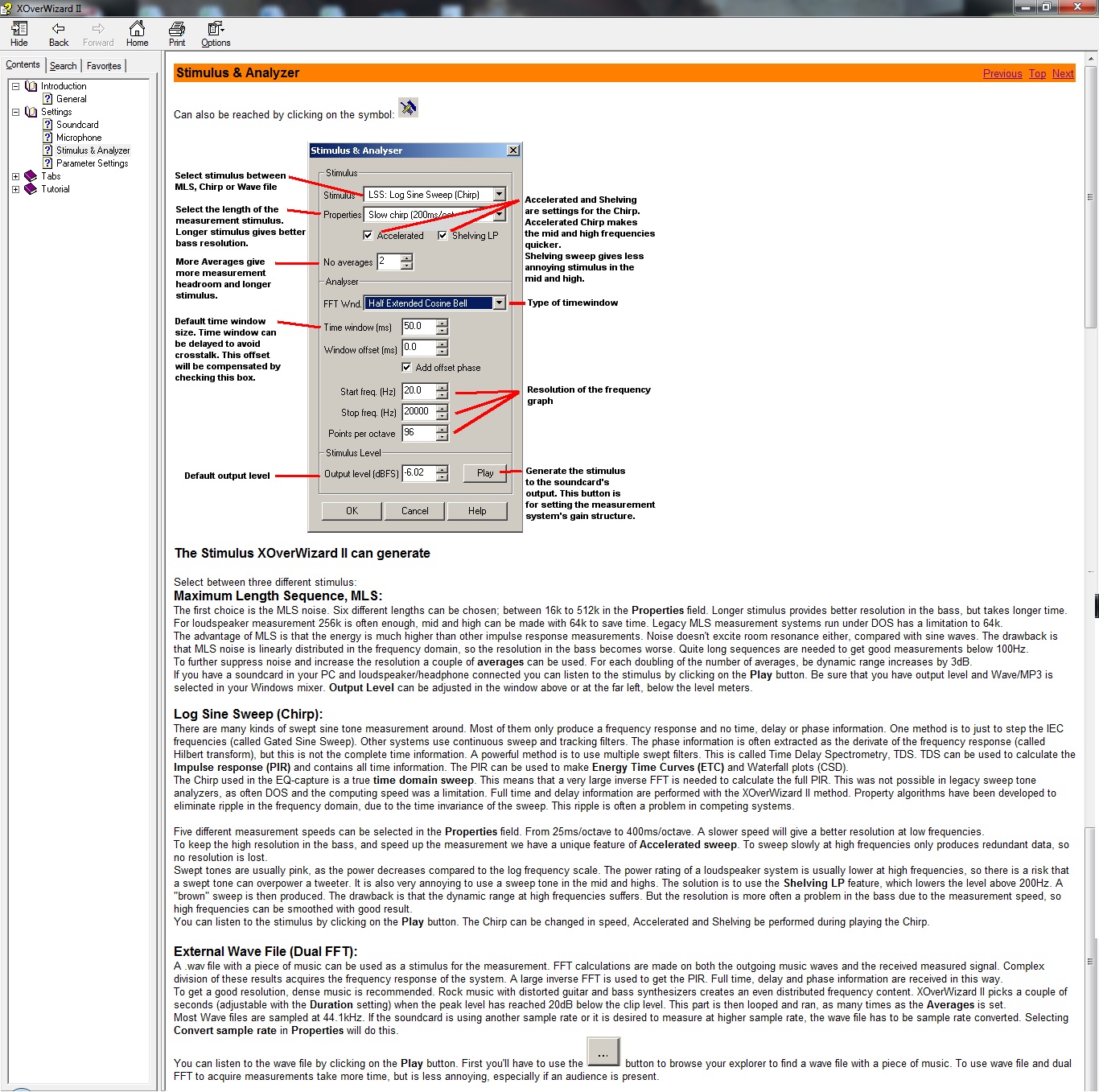Open the FFT Wnd dropdown in the dialog illustration
The width and height of the screenshot is (1099, 1092).
click(x=499, y=303)
